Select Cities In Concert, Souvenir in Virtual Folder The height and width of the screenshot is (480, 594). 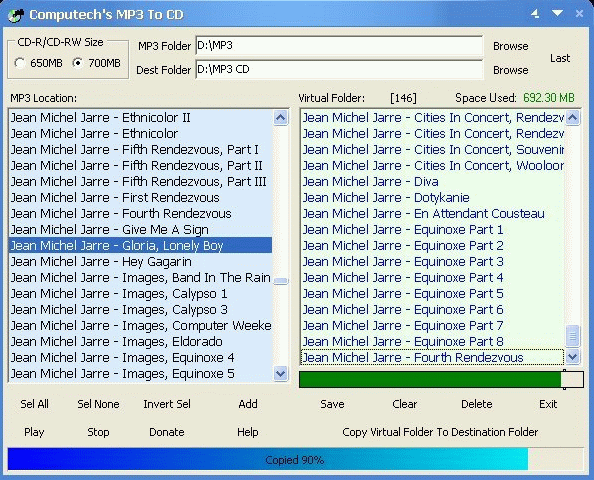(432, 150)
